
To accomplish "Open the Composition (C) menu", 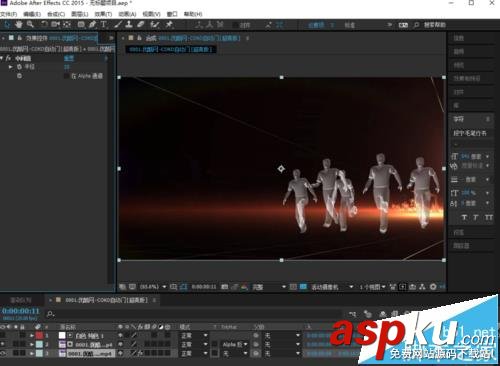I will click(56, 14).
